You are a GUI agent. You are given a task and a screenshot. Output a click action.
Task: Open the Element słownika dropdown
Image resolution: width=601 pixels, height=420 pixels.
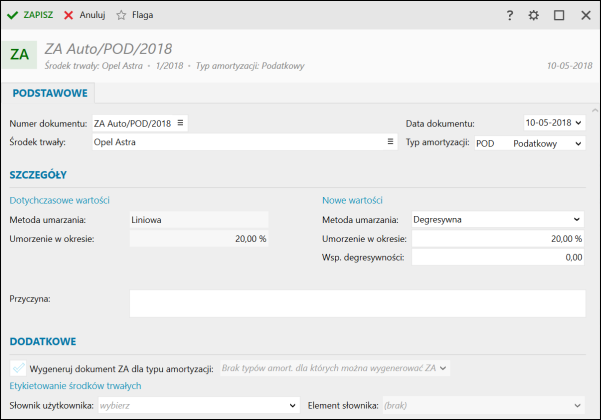click(x=577, y=405)
